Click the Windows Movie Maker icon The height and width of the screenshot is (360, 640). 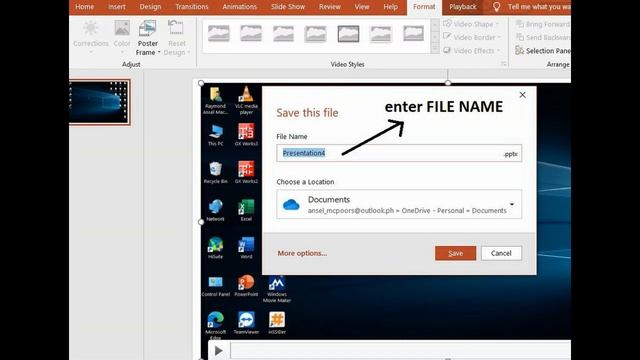(277, 289)
